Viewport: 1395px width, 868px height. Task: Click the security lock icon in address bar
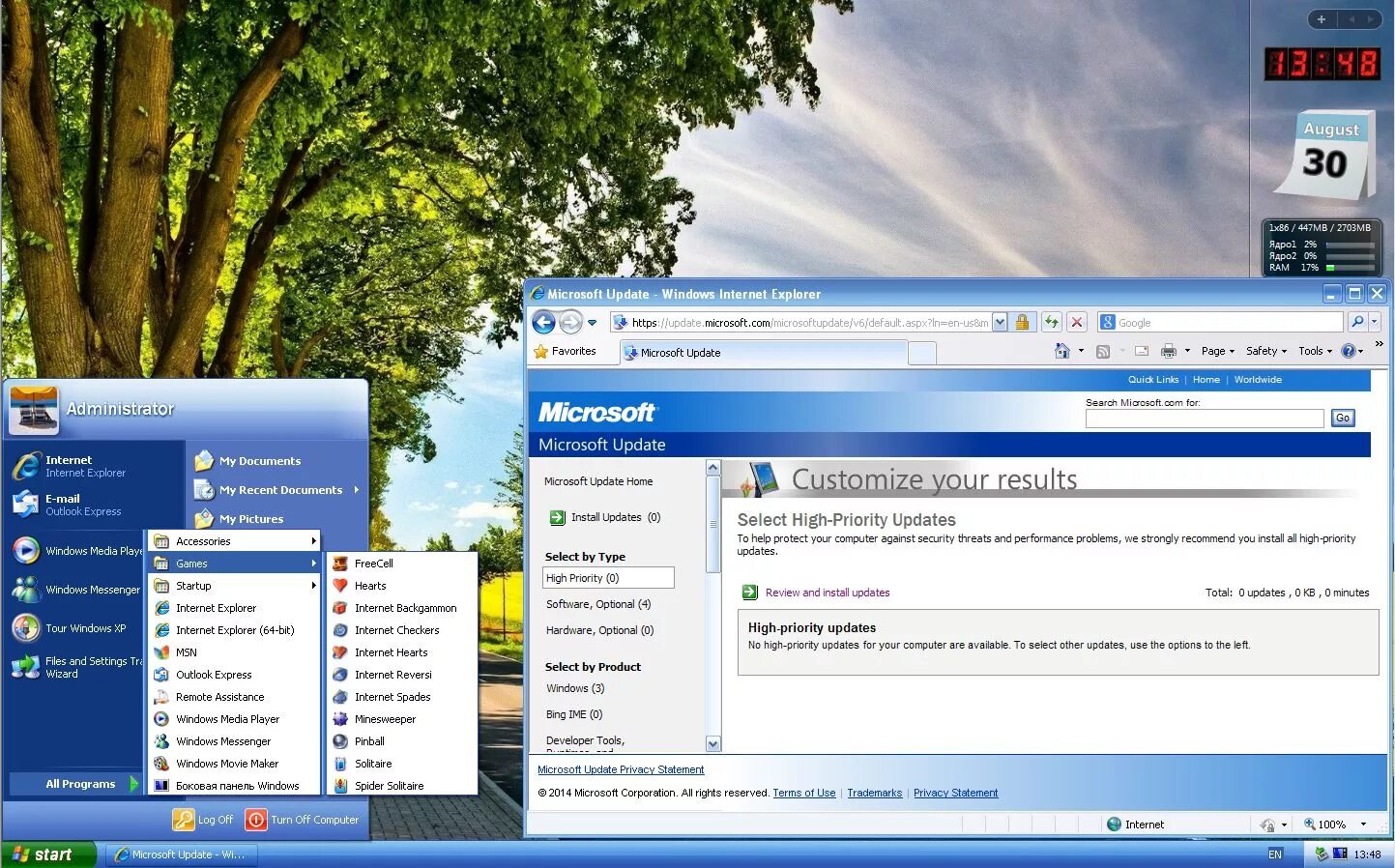pyautogui.click(x=1022, y=323)
